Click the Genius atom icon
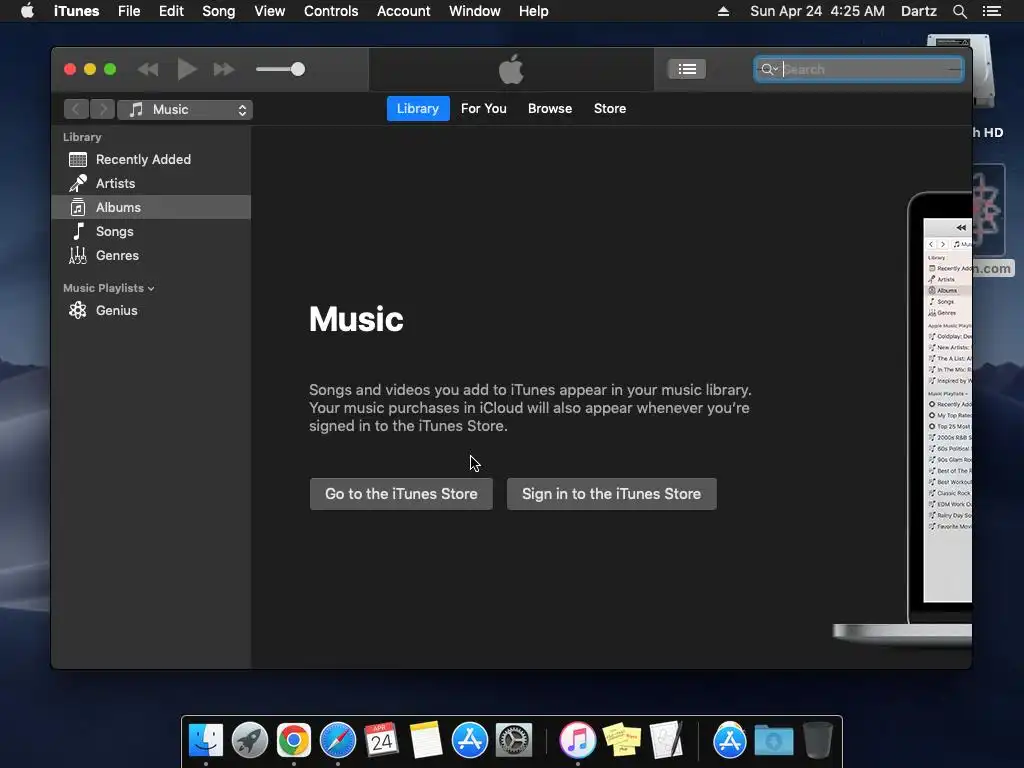The image size is (1024, 768). click(78, 310)
